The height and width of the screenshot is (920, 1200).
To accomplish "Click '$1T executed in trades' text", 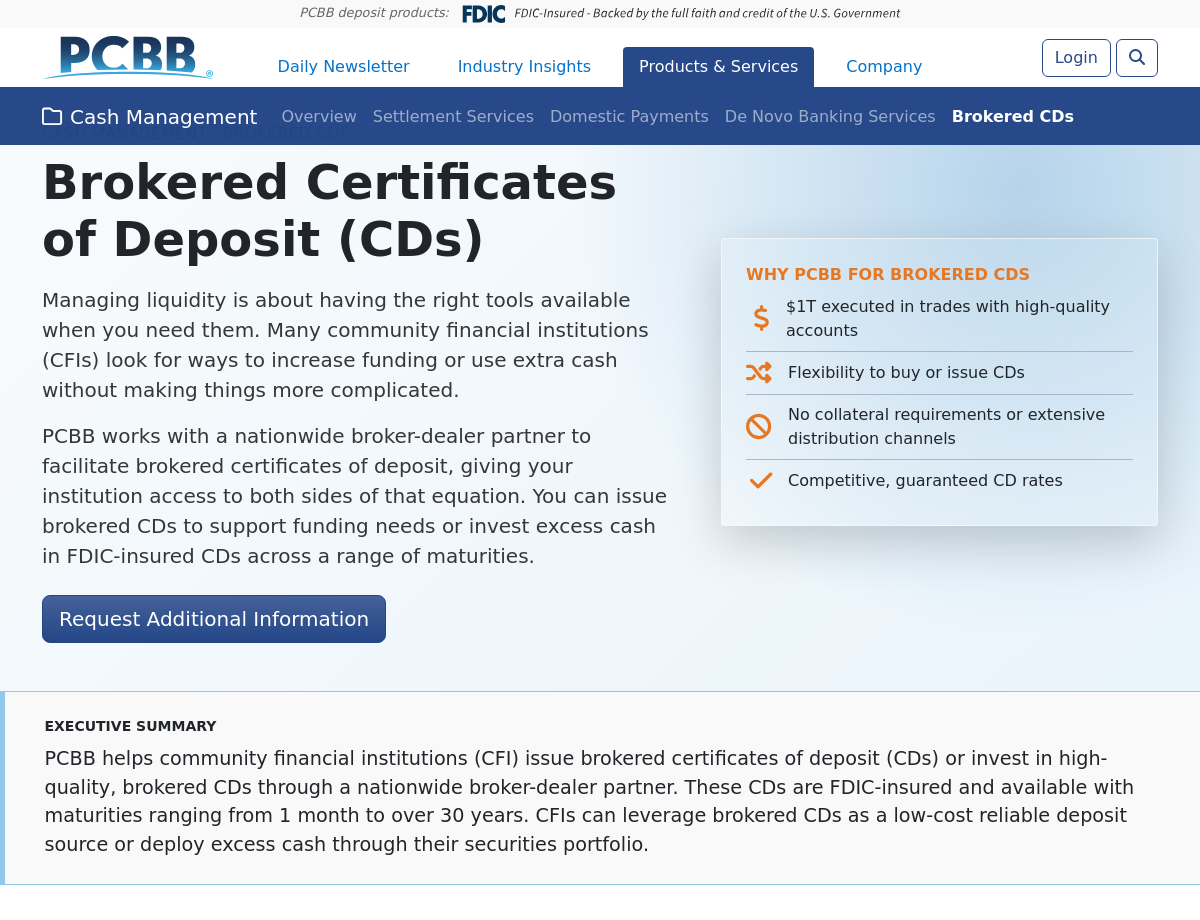I will [x=948, y=319].
